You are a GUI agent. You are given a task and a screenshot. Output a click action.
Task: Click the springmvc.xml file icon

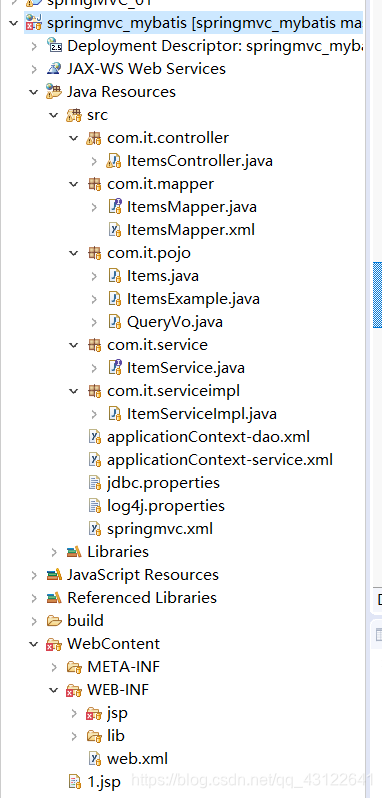pos(95,528)
